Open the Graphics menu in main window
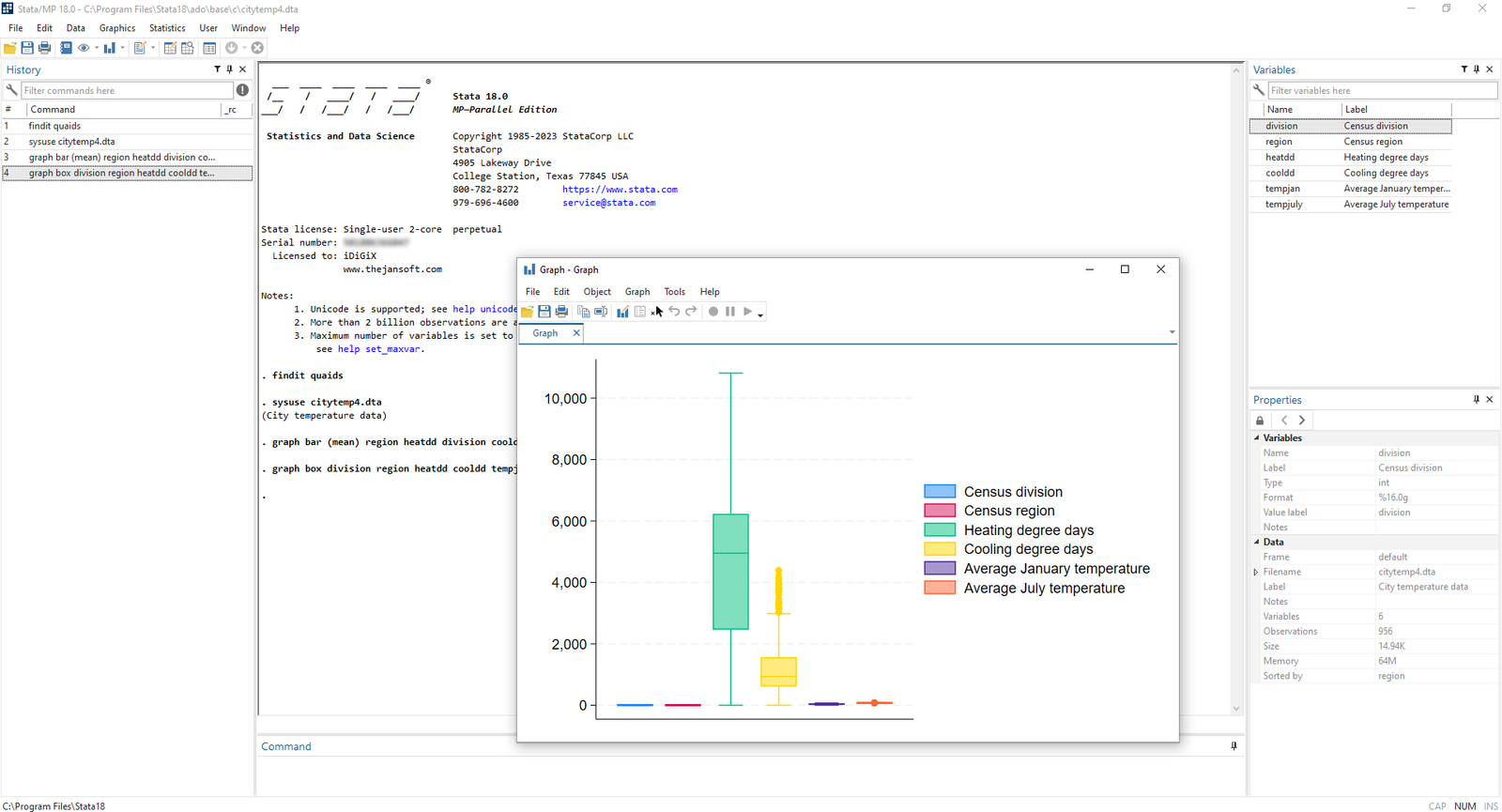Viewport: 1502px width, 812px height. pyautogui.click(x=117, y=28)
